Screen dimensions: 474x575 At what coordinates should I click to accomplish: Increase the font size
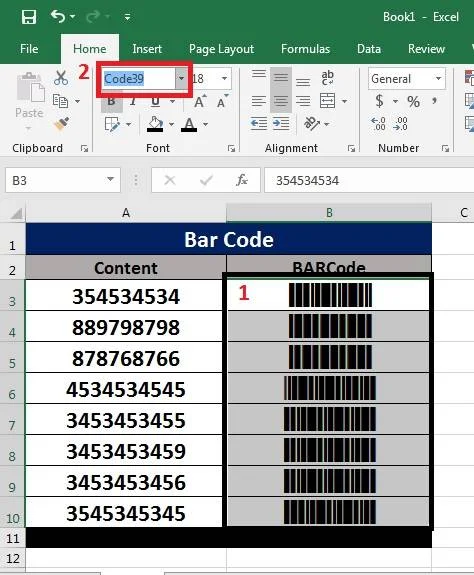pyautogui.click(x=200, y=101)
